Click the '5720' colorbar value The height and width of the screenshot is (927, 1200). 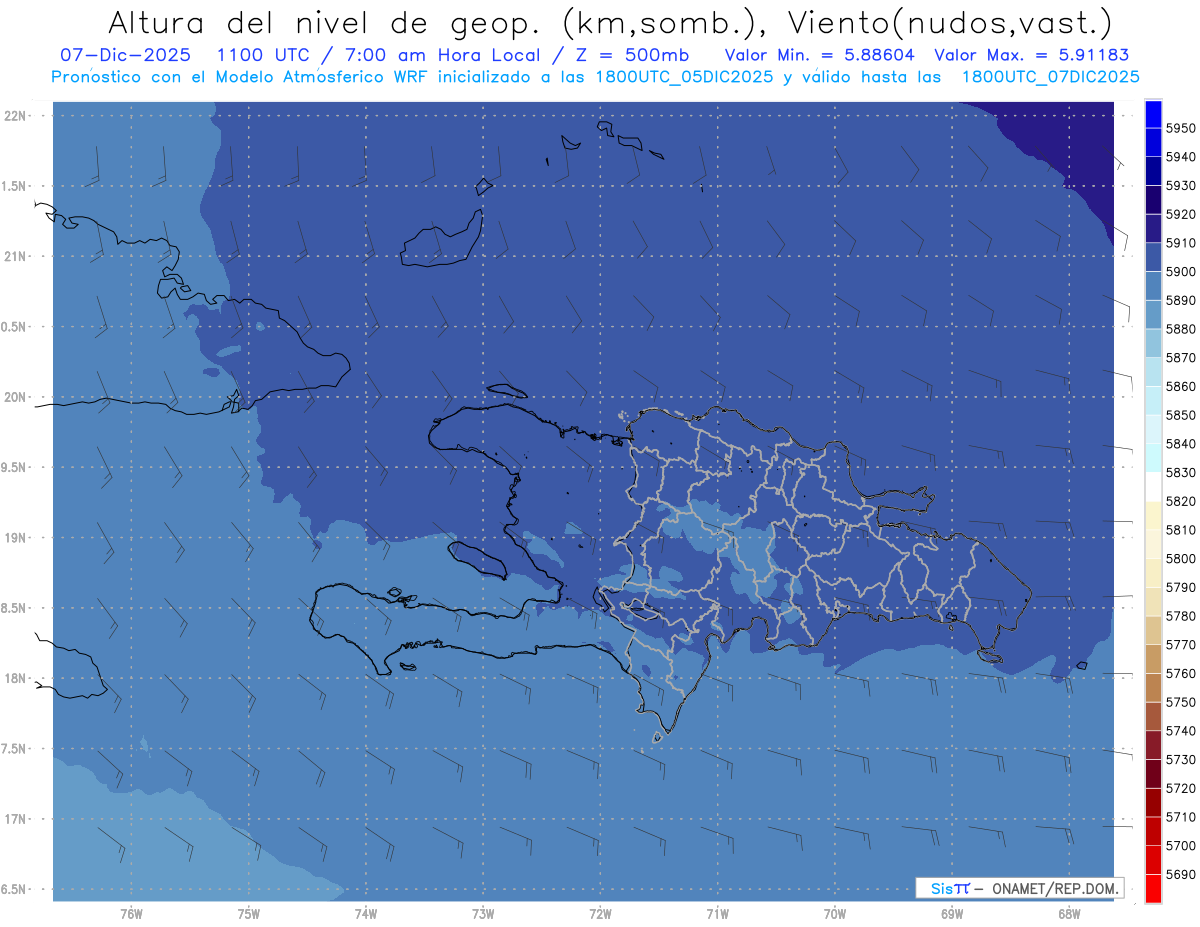[x=1181, y=788]
